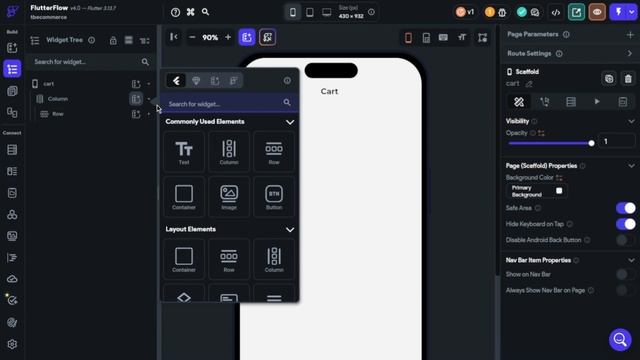Open Widget Palette in left sidebar

pyautogui.click(x=12, y=48)
